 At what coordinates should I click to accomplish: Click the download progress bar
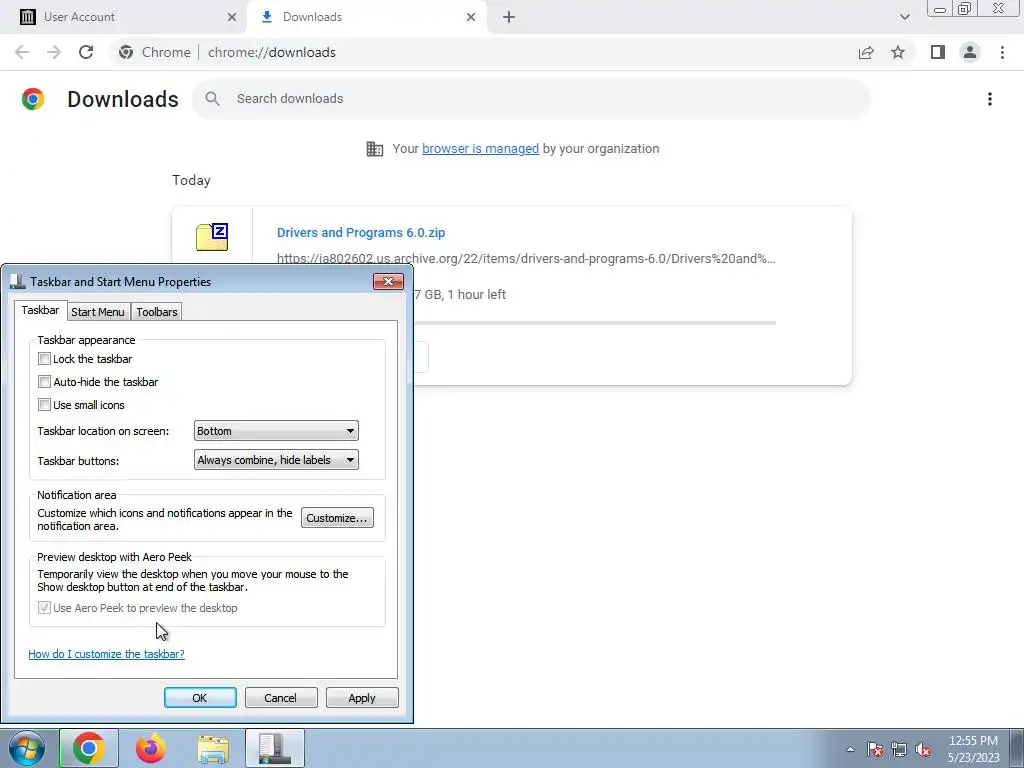pos(594,323)
